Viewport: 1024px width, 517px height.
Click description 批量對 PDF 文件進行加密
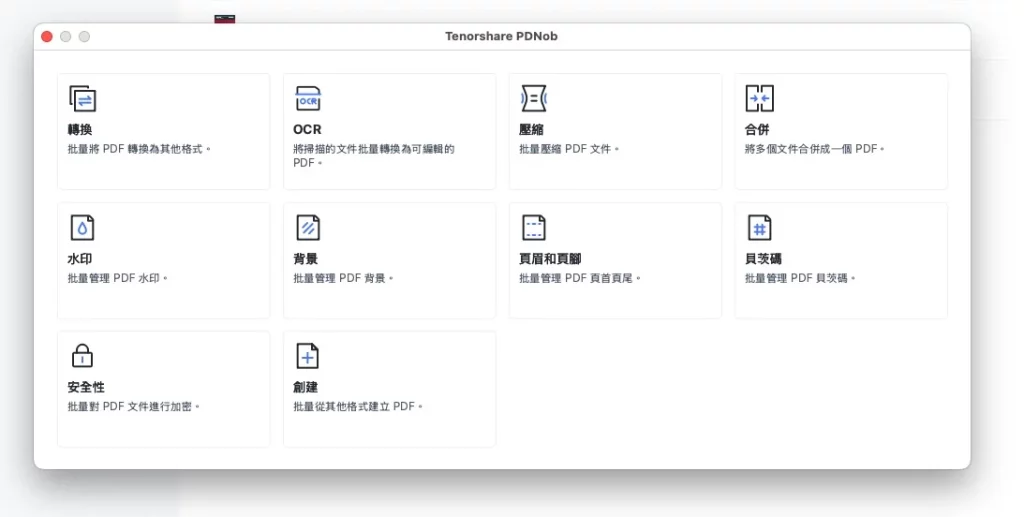click(134, 407)
